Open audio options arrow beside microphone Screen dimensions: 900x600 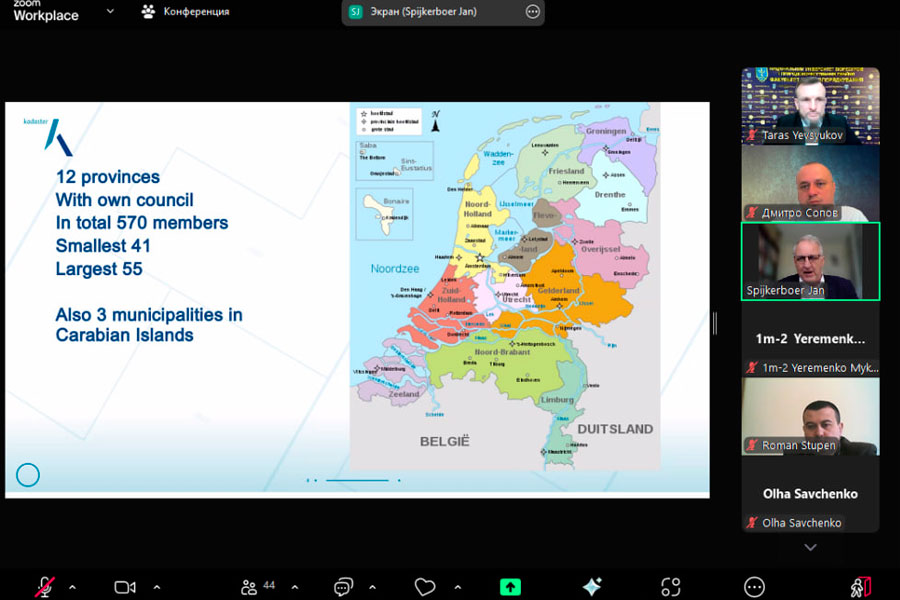pos(72,587)
